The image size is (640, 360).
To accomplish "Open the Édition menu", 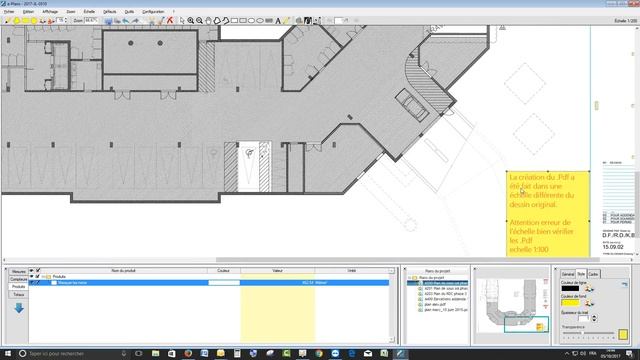I will (x=28, y=12).
